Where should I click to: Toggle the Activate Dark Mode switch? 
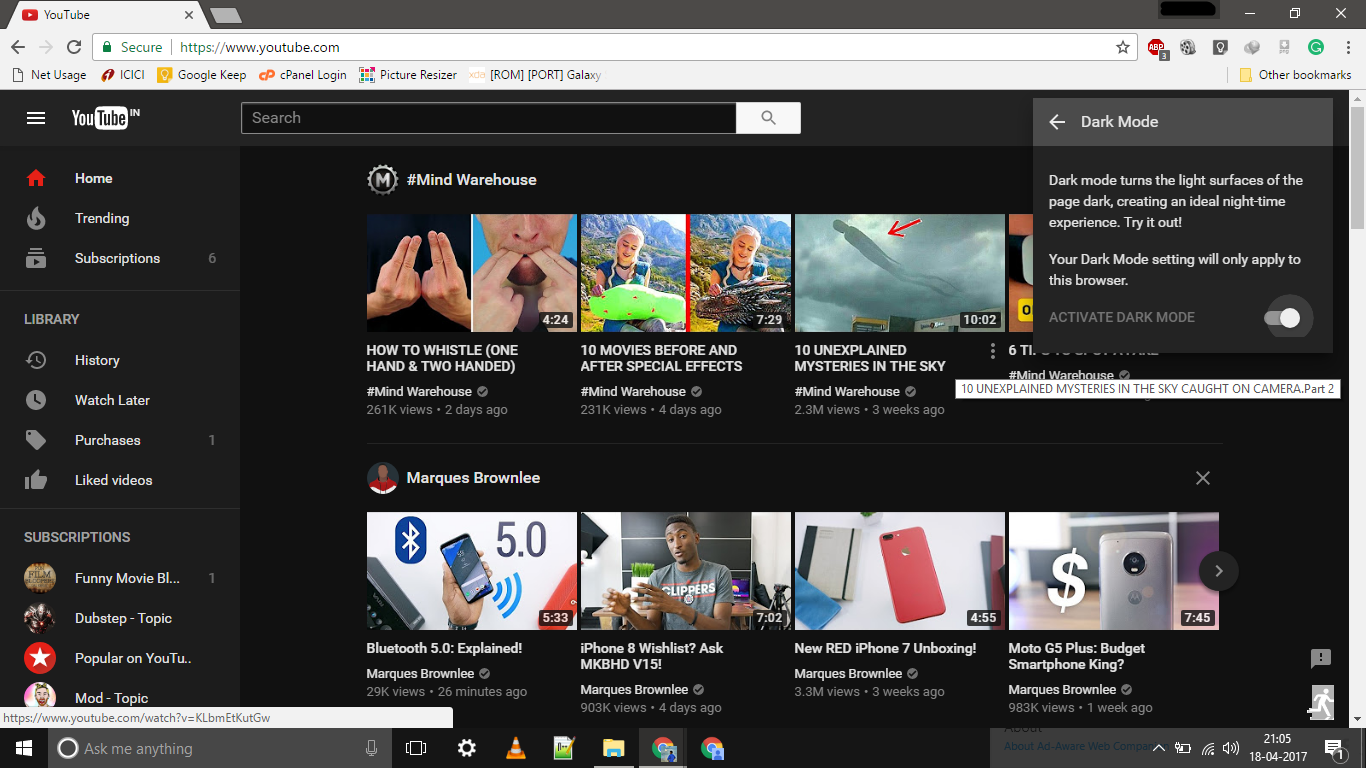pos(1281,318)
